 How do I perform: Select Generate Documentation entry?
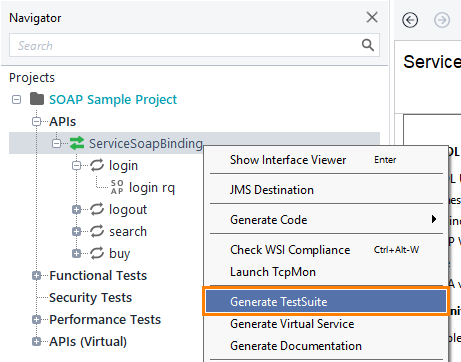[x=326, y=346]
